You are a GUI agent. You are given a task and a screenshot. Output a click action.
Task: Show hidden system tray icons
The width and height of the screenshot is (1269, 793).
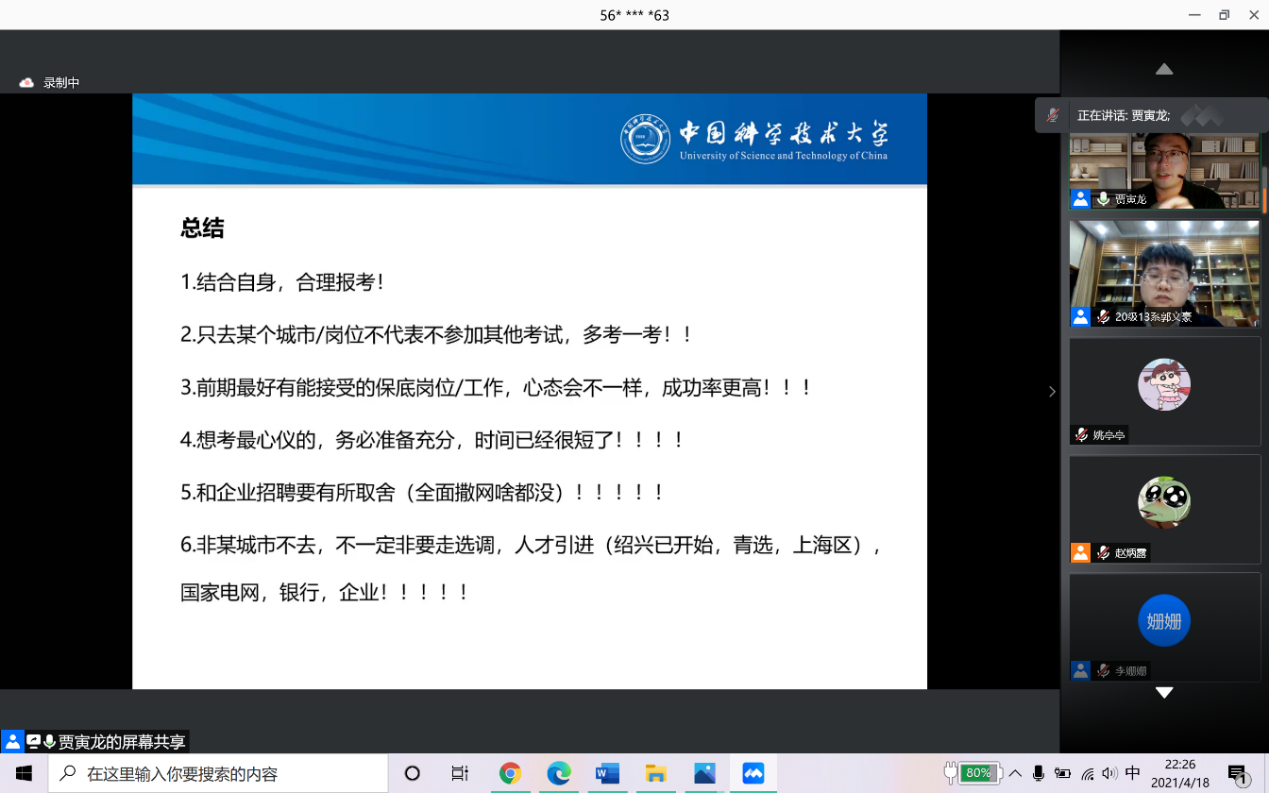(1015, 773)
